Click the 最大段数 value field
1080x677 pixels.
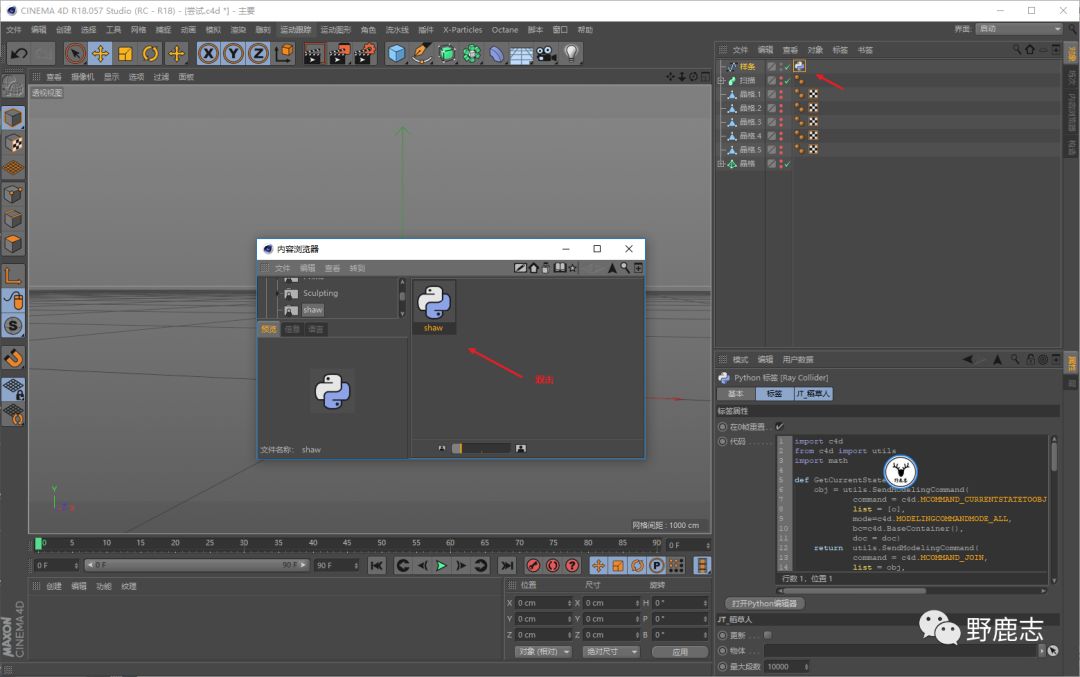pos(787,667)
